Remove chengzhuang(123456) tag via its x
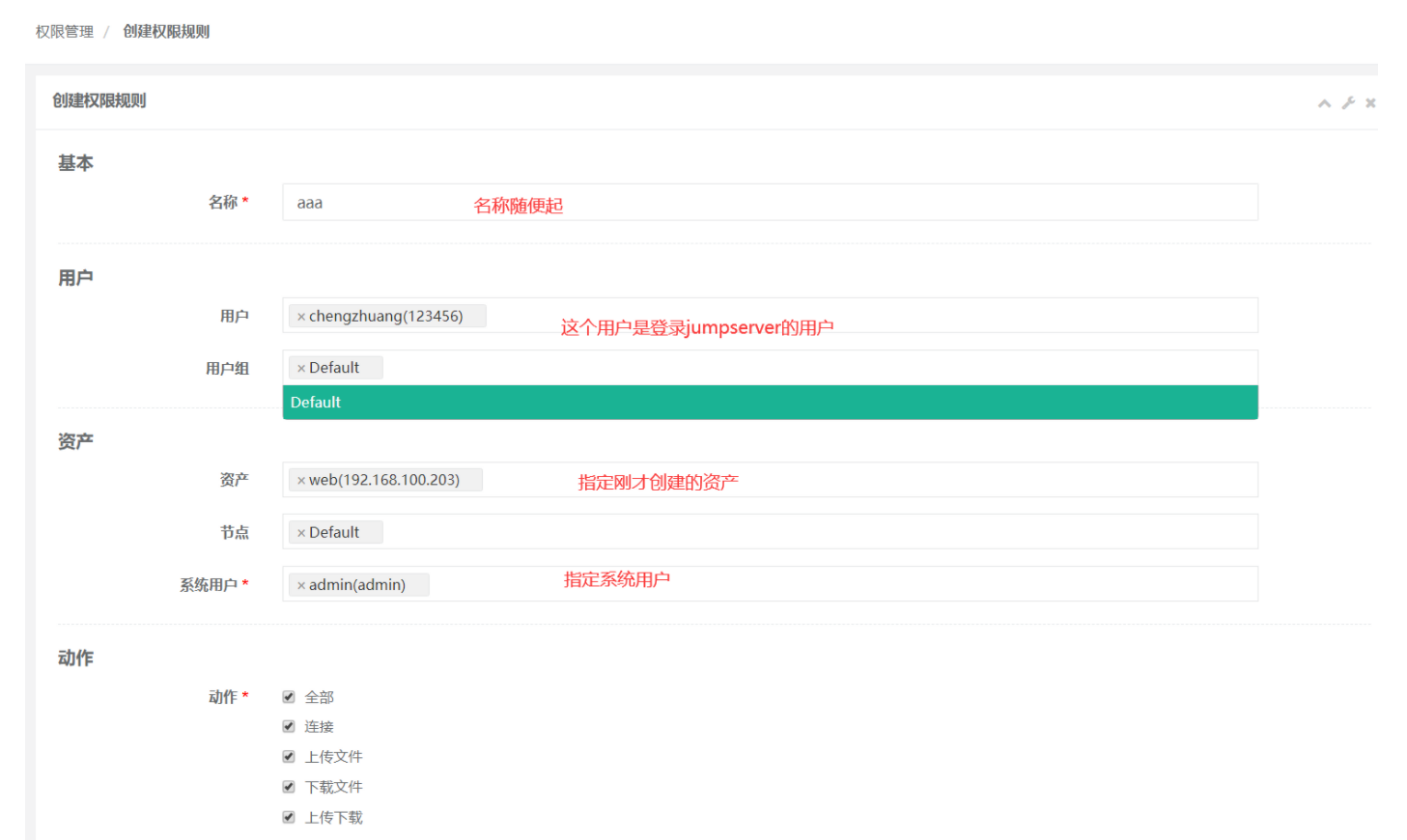The height and width of the screenshot is (840, 1407). 301,317
